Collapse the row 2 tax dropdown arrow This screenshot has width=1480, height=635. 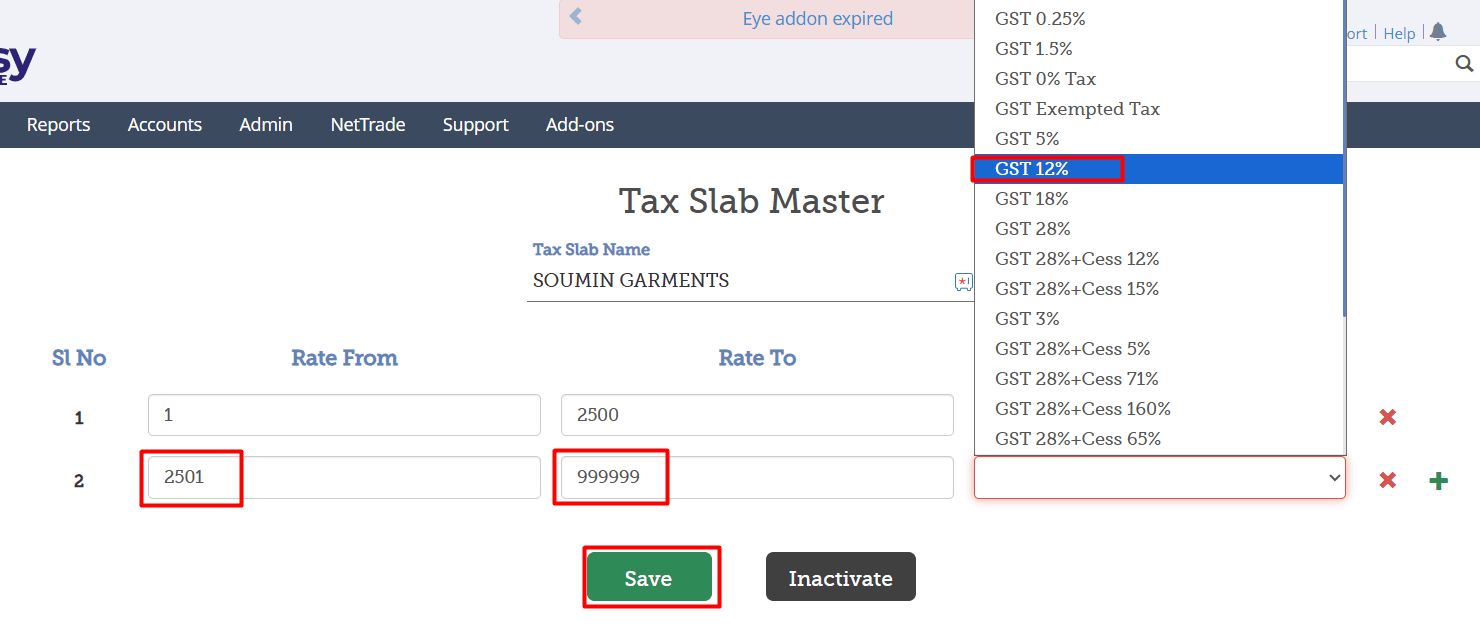click(1334, 478)
